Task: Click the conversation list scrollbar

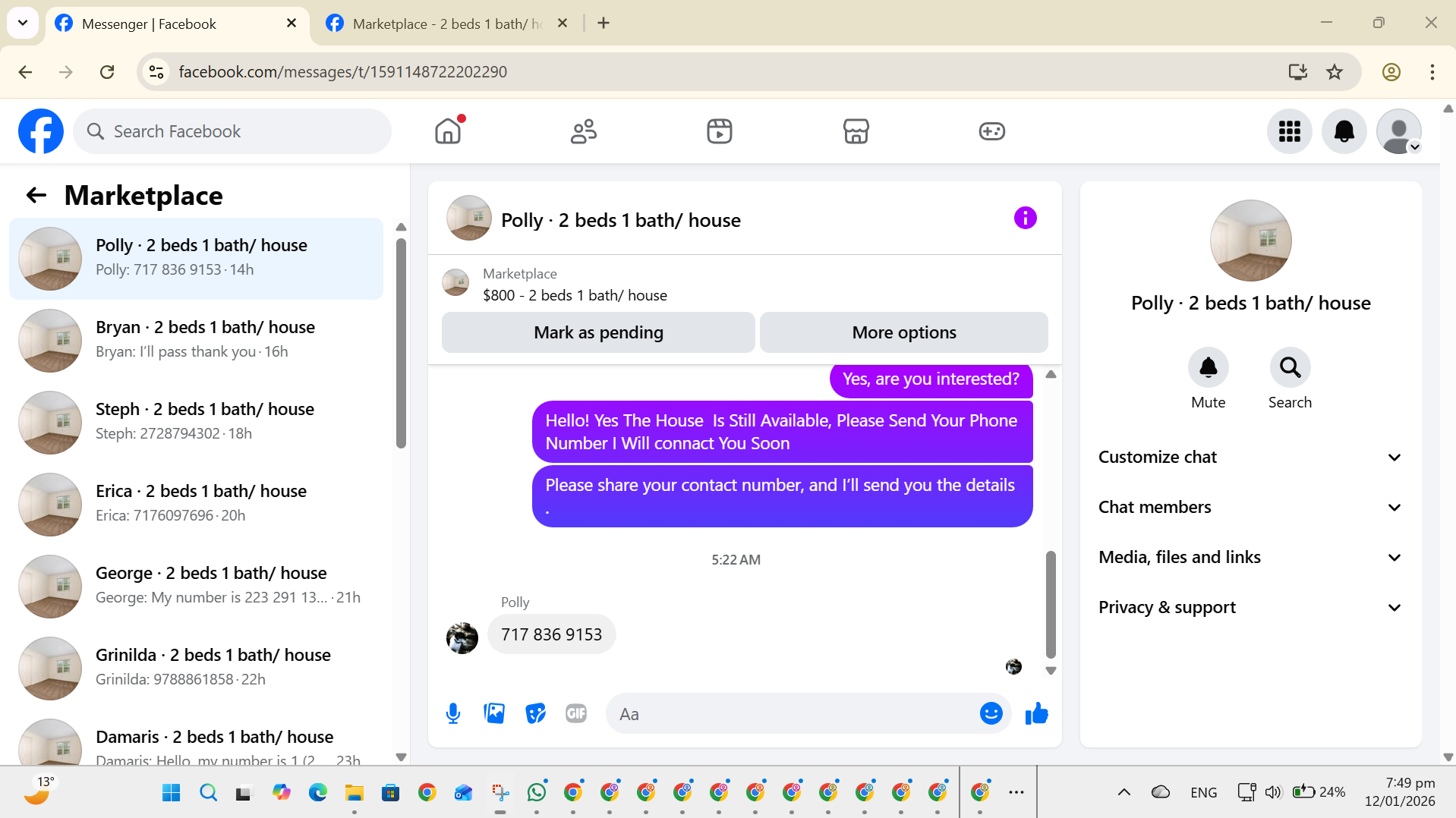Action: (401, 343)
